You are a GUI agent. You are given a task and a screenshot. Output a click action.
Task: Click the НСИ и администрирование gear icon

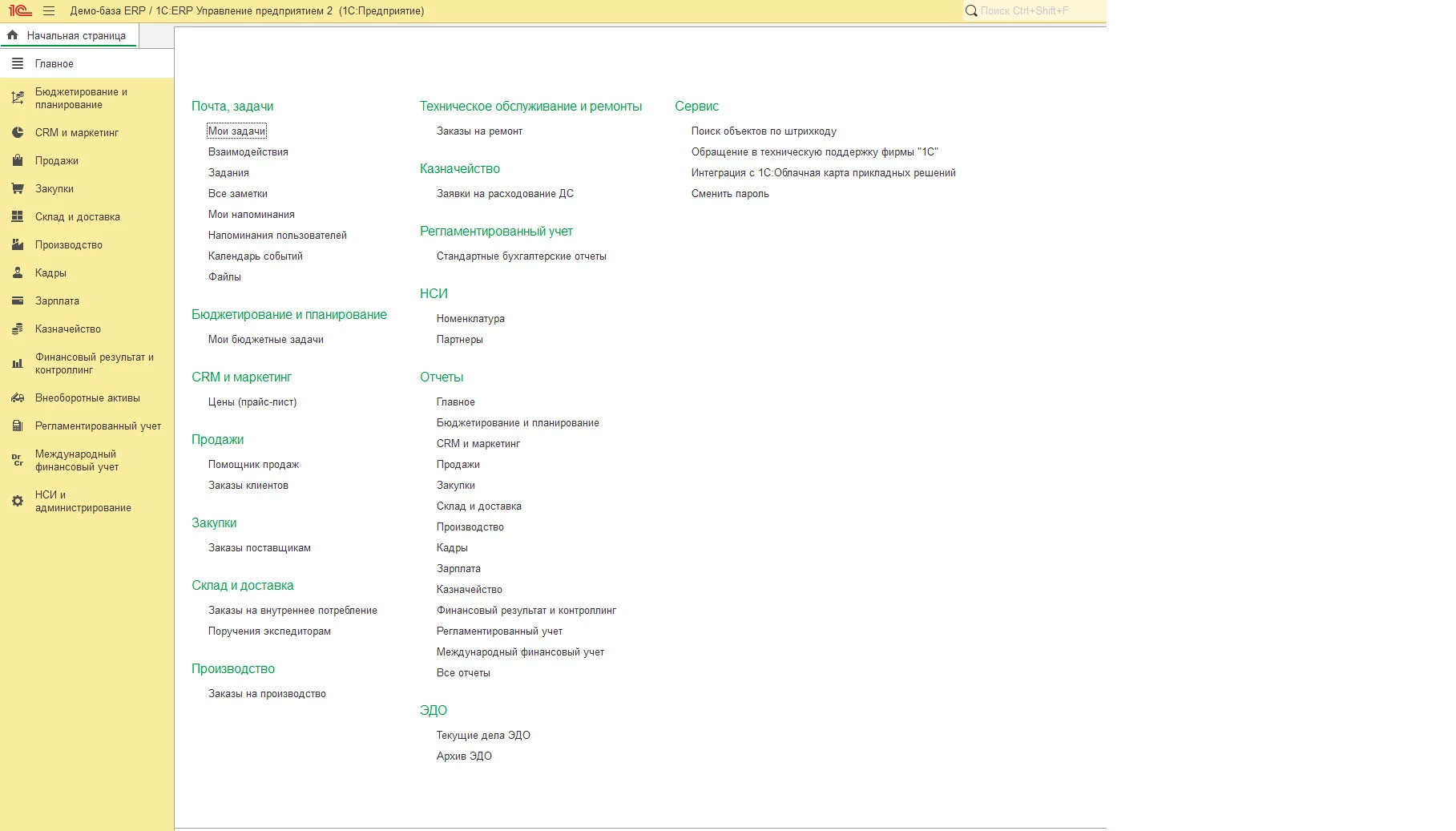point(18,501)
